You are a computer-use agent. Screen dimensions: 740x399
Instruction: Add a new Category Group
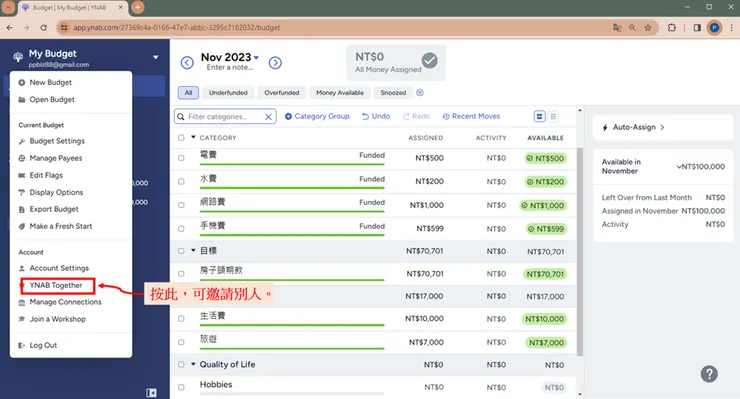(x=317, y=116)
